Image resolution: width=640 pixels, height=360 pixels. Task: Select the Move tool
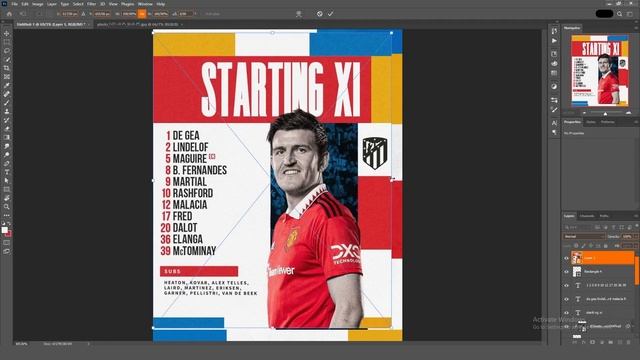click(x=7, y=33)
